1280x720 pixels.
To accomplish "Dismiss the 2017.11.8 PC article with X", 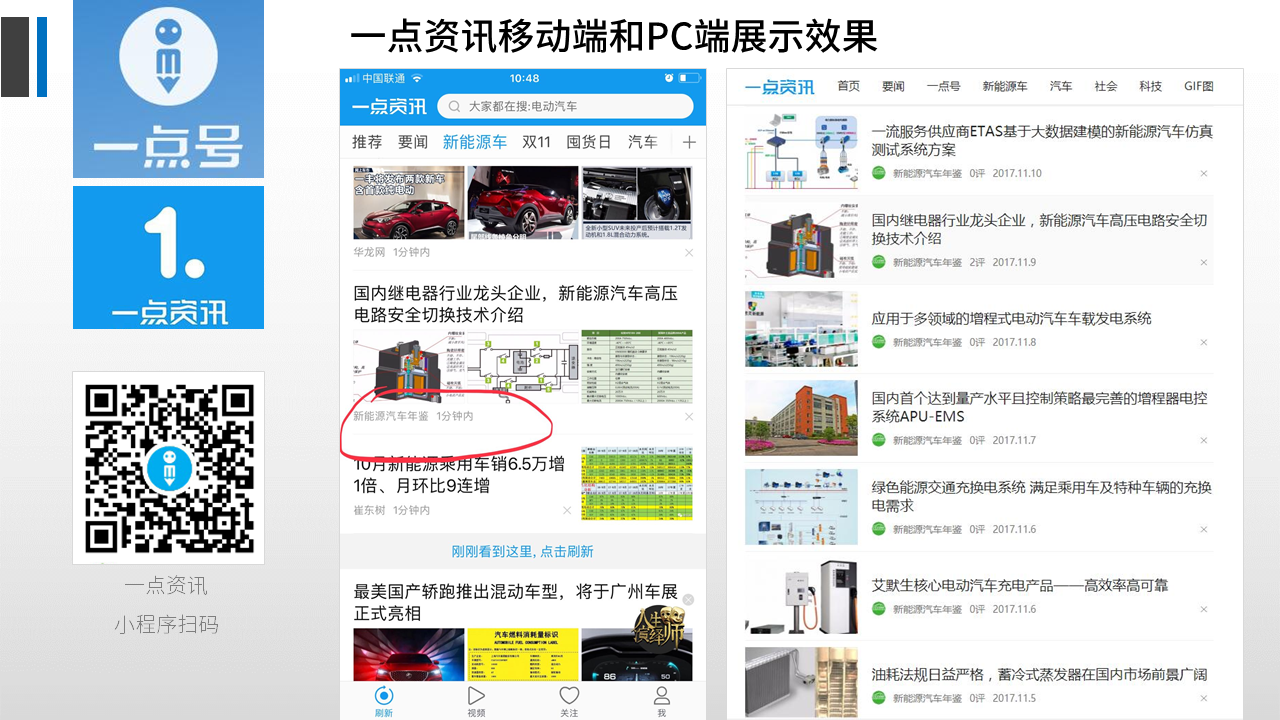I will (x=1204, y=342).
